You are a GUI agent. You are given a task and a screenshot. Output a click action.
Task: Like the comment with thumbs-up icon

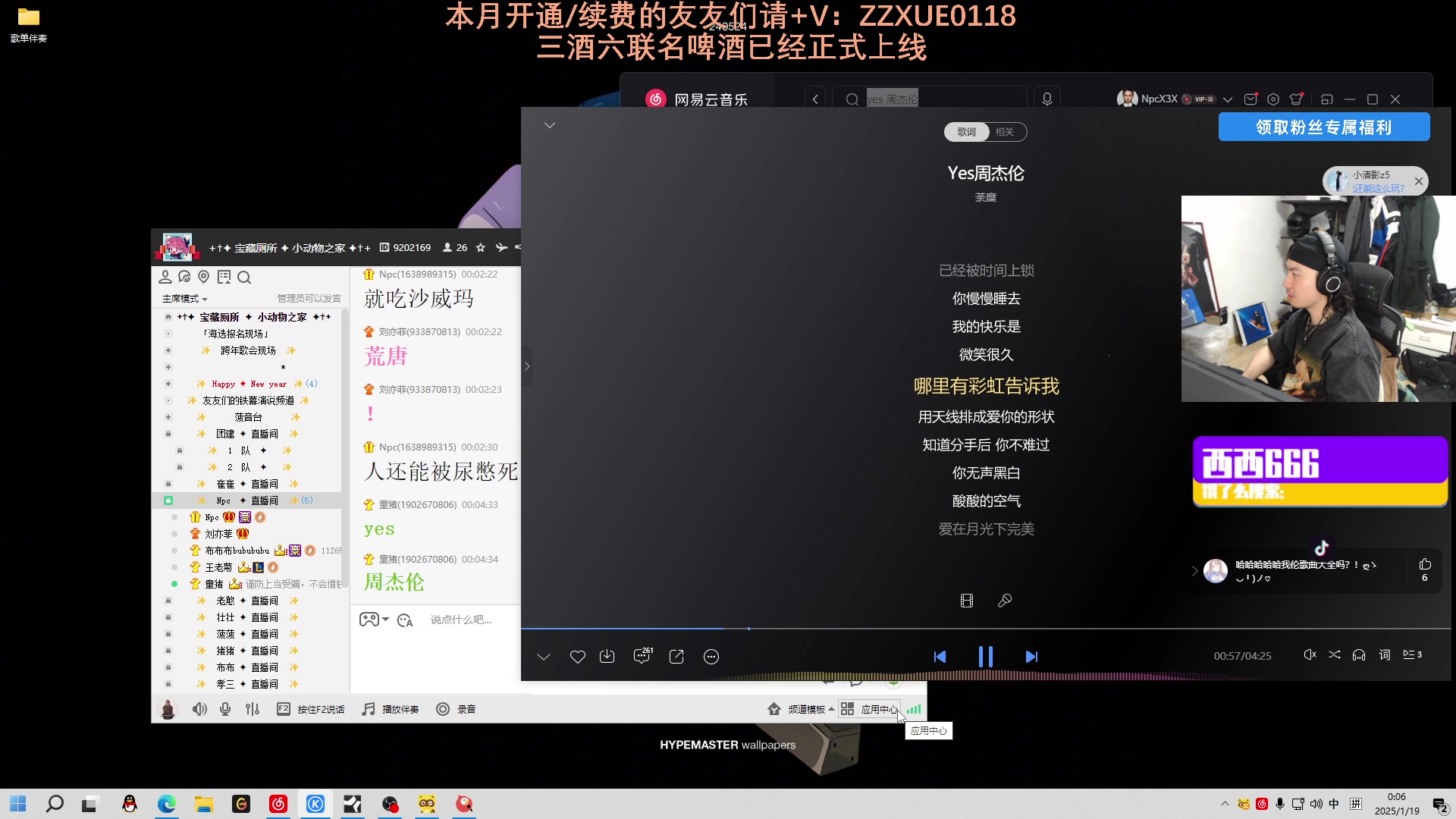(1425, 564)
